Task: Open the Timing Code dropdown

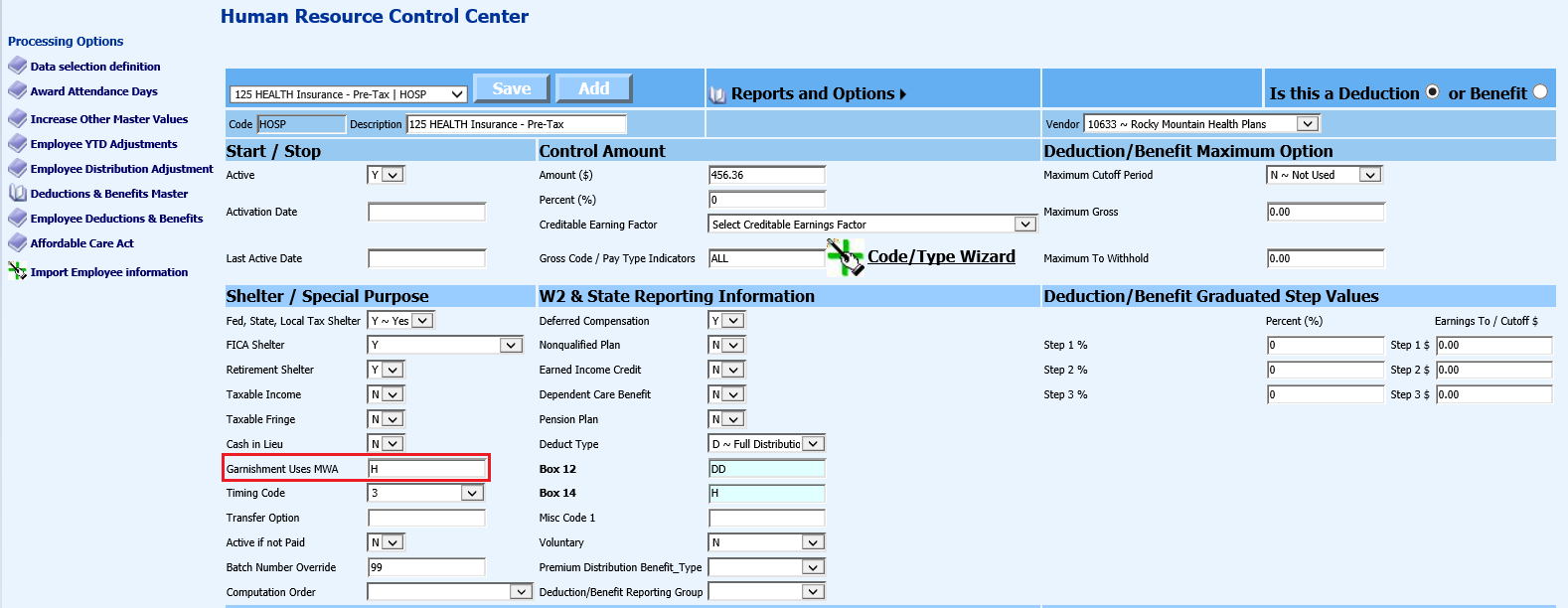Action: click(472, 493)
